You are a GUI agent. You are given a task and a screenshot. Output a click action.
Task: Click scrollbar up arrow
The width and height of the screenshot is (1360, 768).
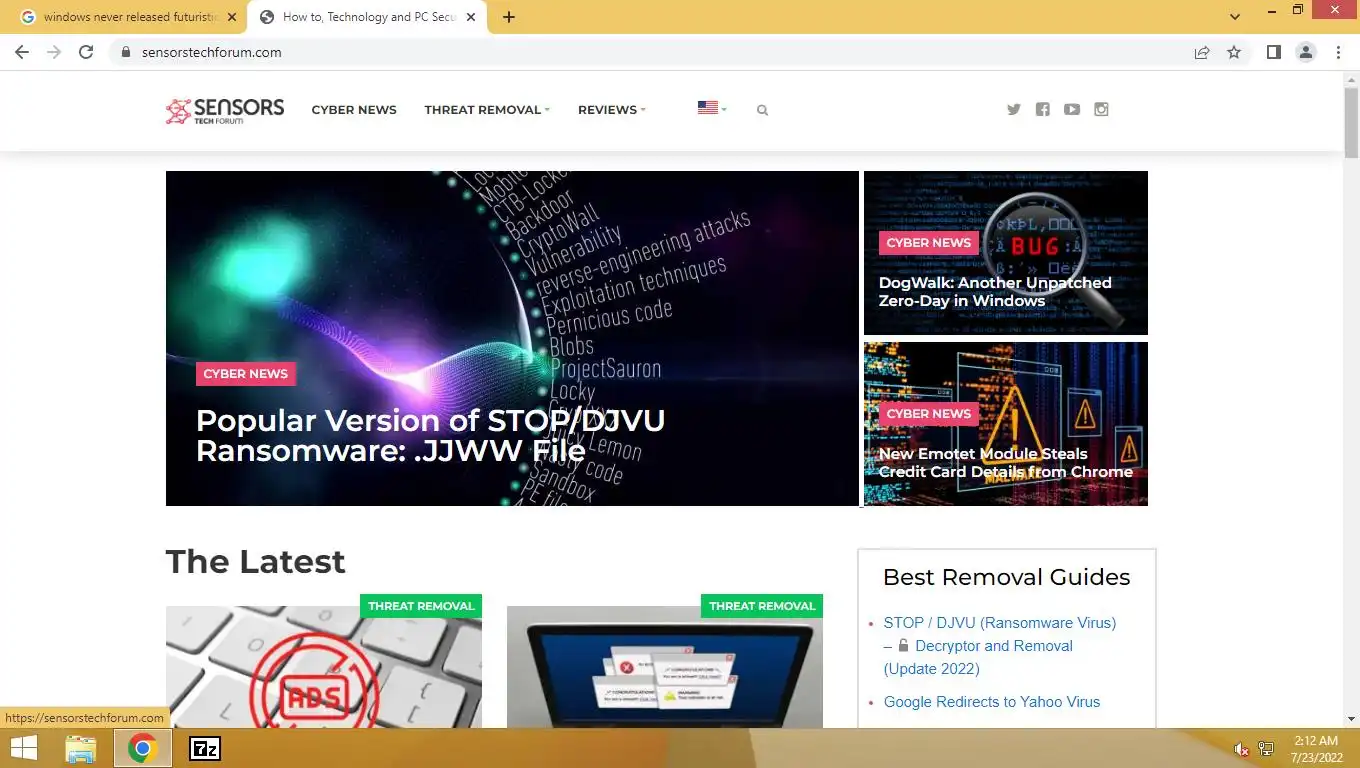click(1351, 79)
